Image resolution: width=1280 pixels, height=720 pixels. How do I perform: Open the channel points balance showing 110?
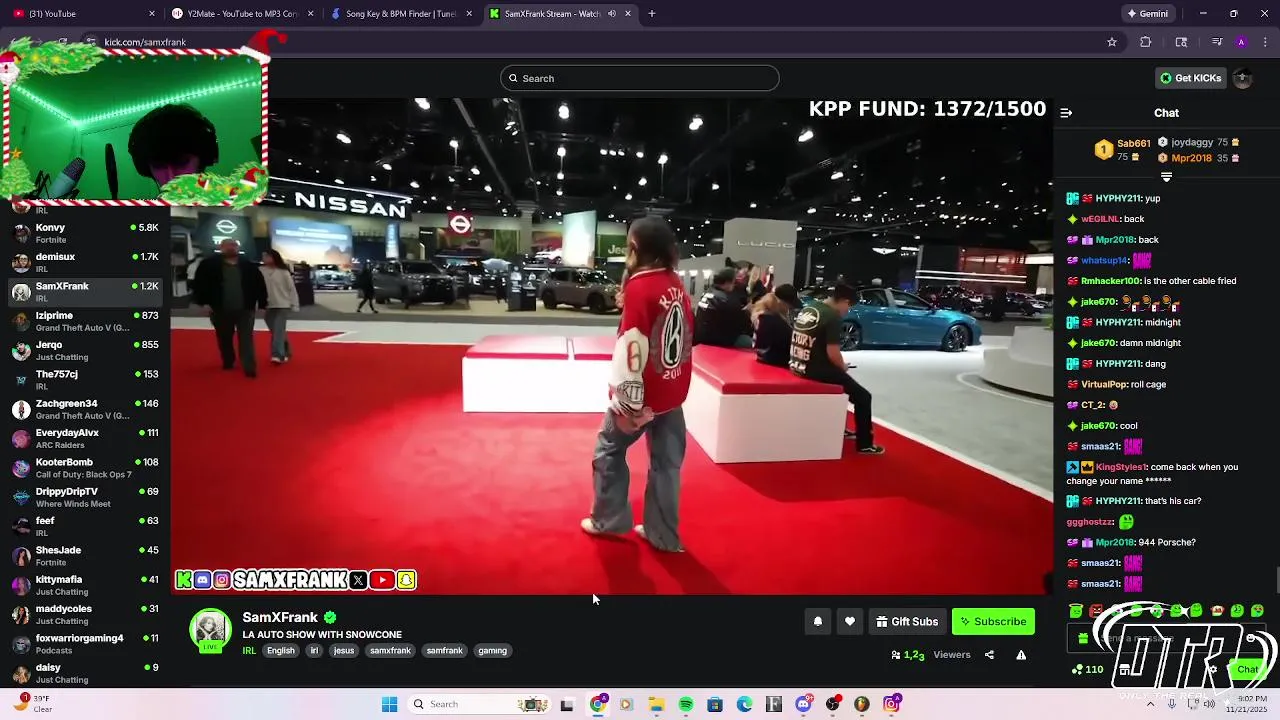[1088, 669]
